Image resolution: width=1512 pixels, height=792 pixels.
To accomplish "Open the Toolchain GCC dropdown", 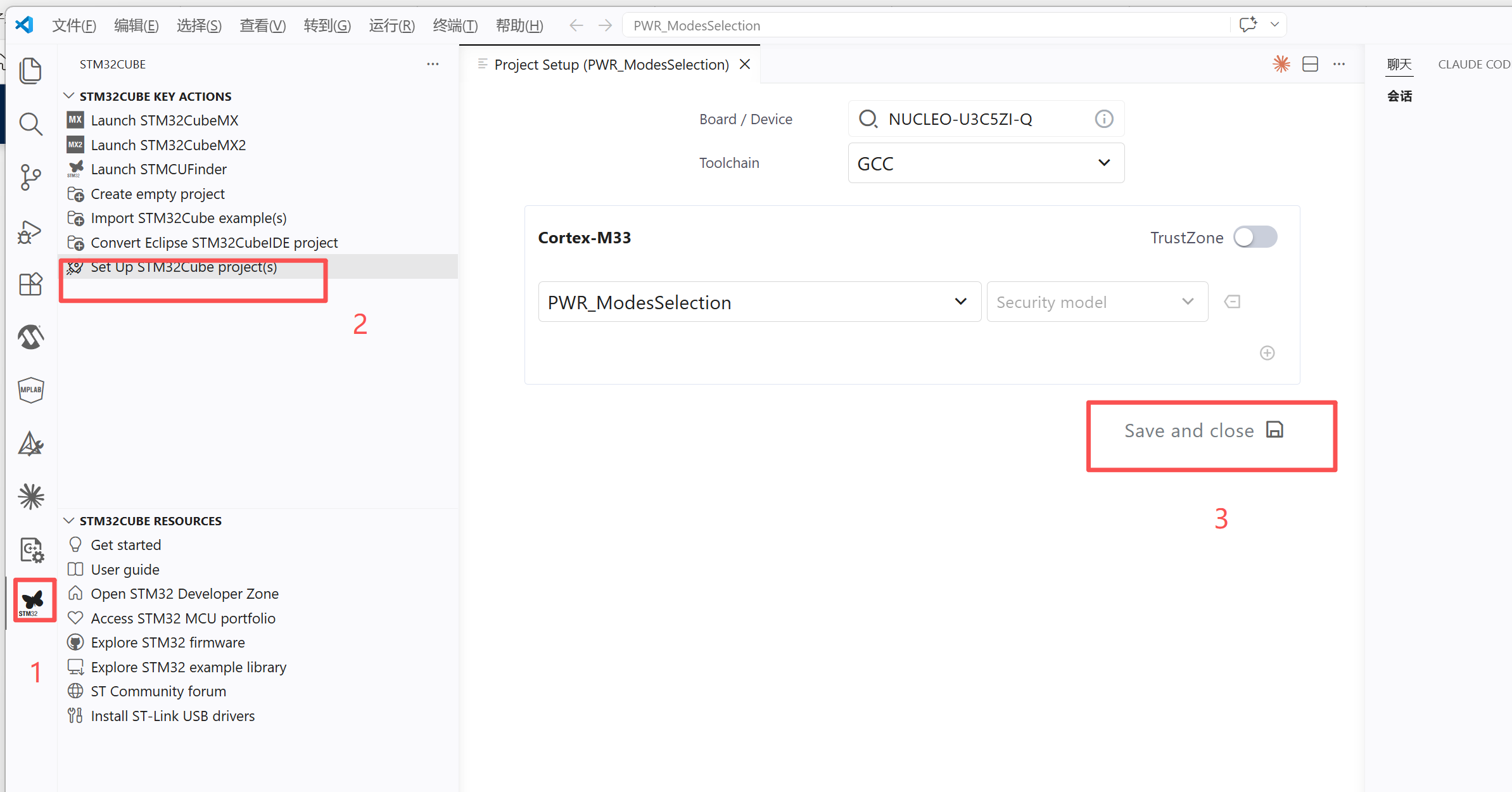I will 986,163.
